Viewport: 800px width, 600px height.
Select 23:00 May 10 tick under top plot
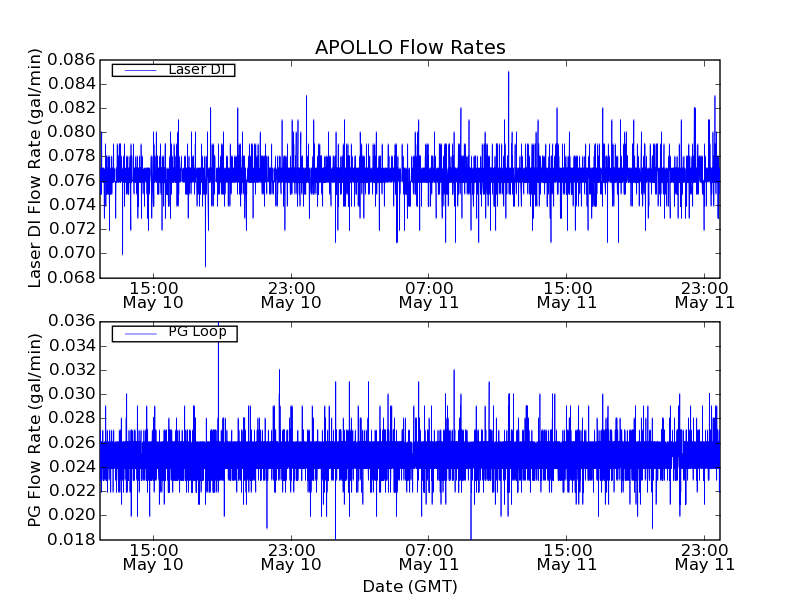coord(291,294)
